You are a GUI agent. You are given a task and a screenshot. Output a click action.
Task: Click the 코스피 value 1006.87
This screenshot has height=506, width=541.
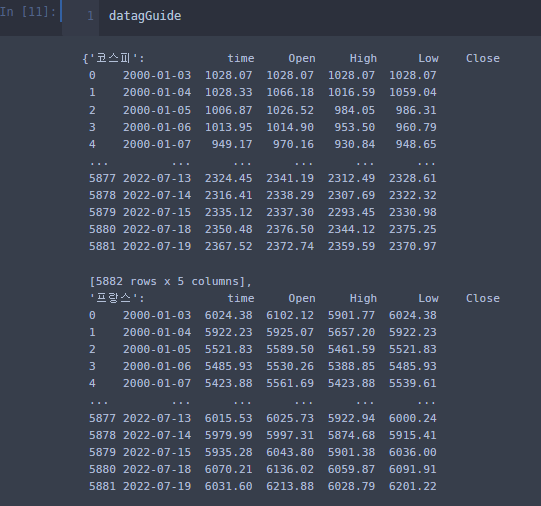tap(228, 110)
